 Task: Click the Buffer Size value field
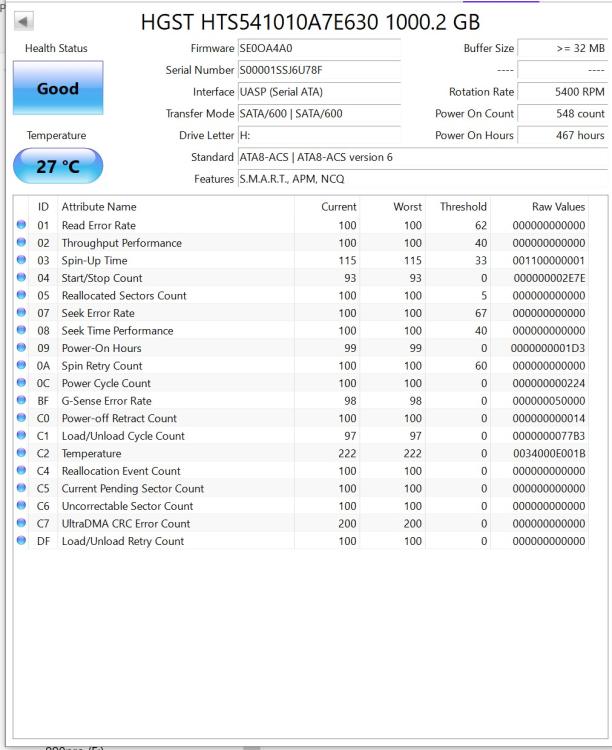[563, 48]
